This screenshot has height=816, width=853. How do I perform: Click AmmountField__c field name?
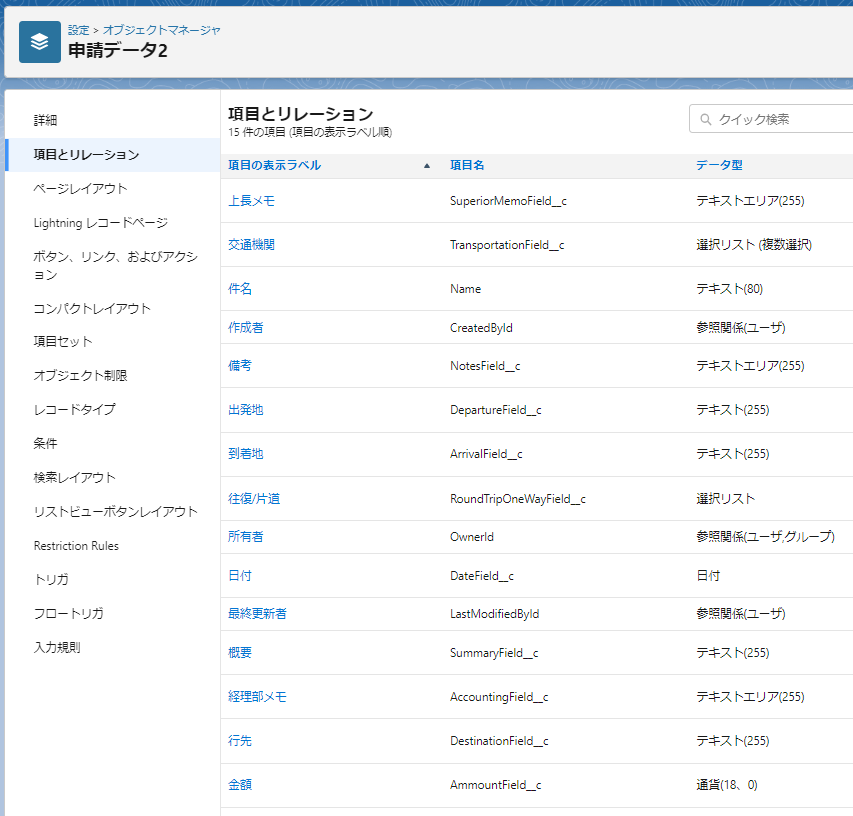pyautogui.click(x=496, y=785)
